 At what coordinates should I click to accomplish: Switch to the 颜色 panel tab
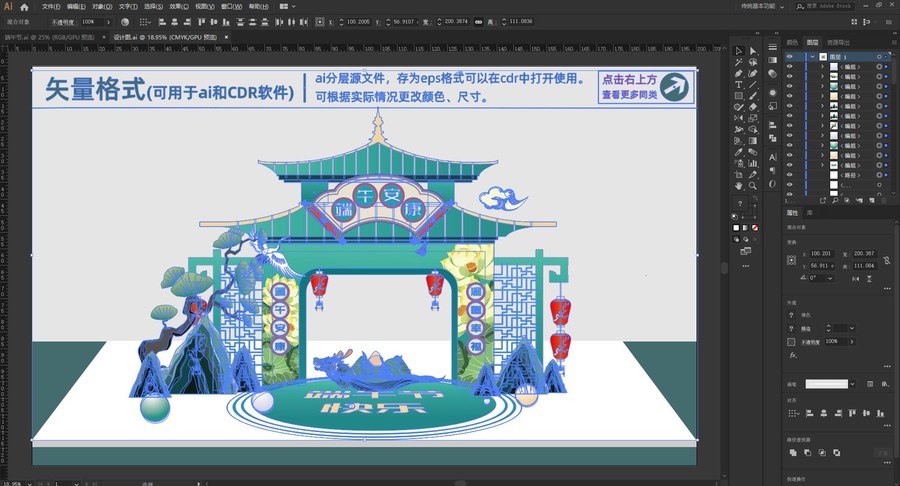click(793, 42)
